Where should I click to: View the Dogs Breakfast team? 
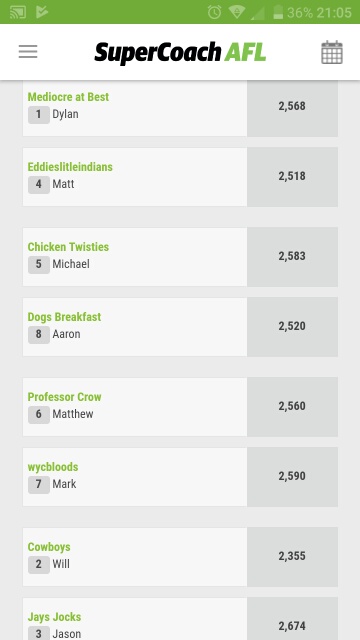64,317
